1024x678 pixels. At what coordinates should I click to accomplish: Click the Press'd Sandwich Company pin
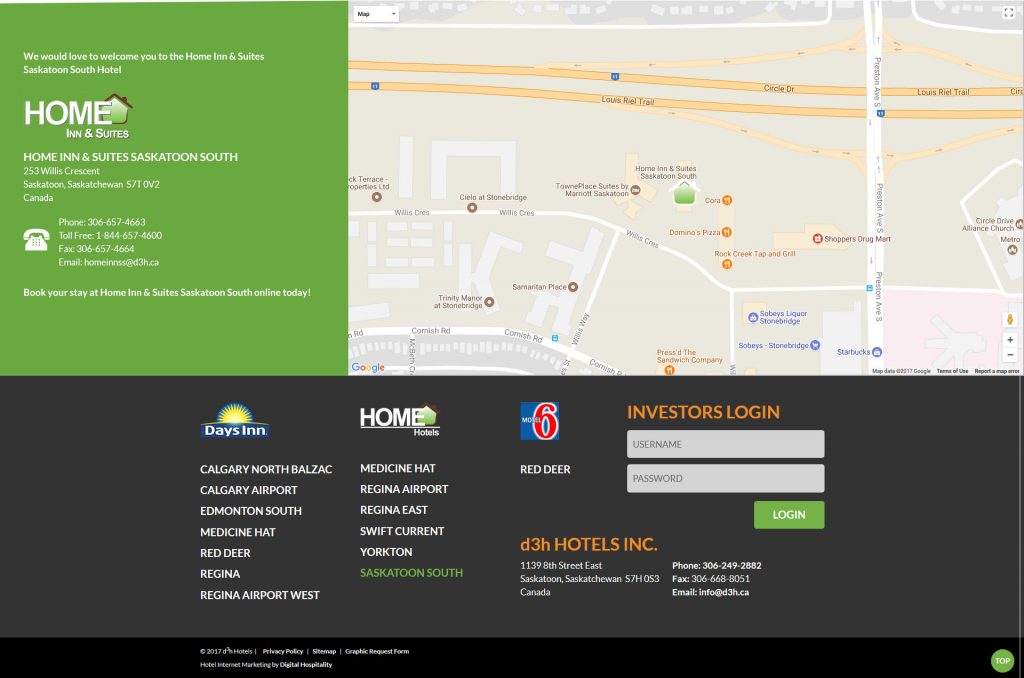click(669, 370)
